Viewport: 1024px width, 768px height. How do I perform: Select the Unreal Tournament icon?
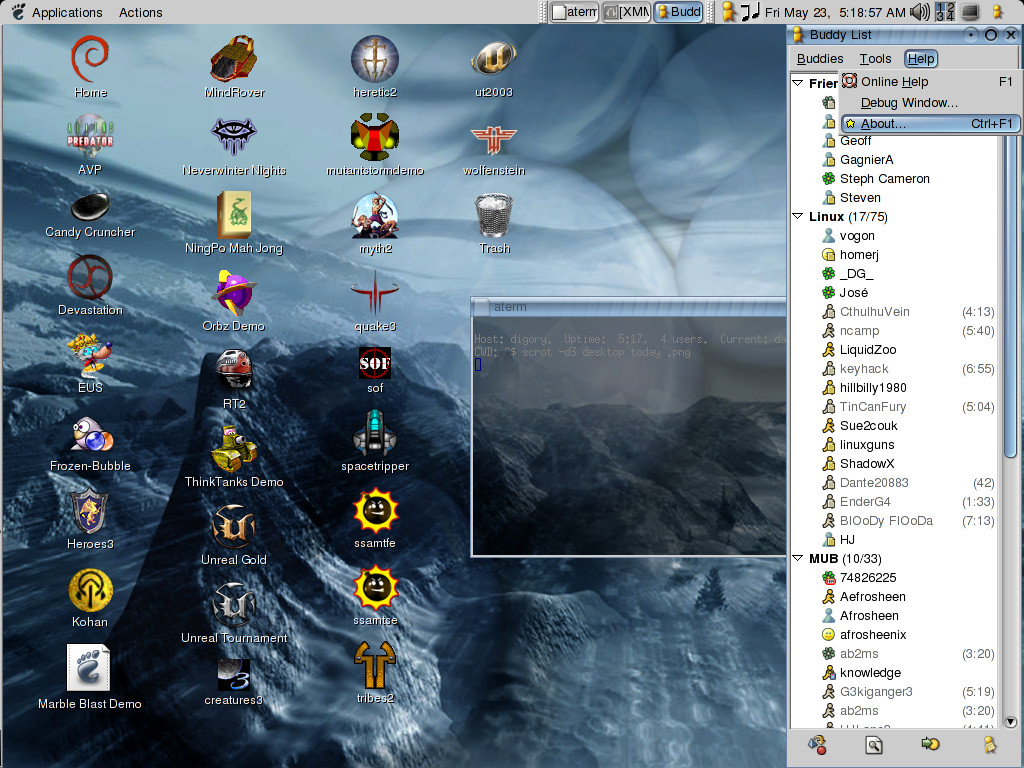coord(234,605)
